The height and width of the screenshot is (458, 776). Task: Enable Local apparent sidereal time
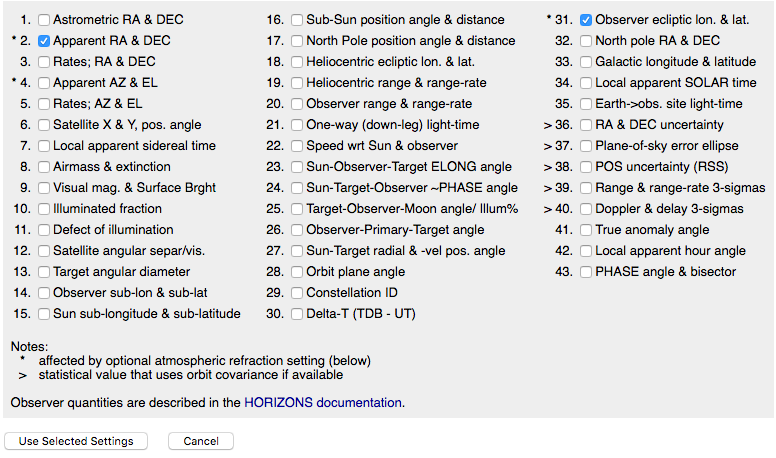[44, 146]
